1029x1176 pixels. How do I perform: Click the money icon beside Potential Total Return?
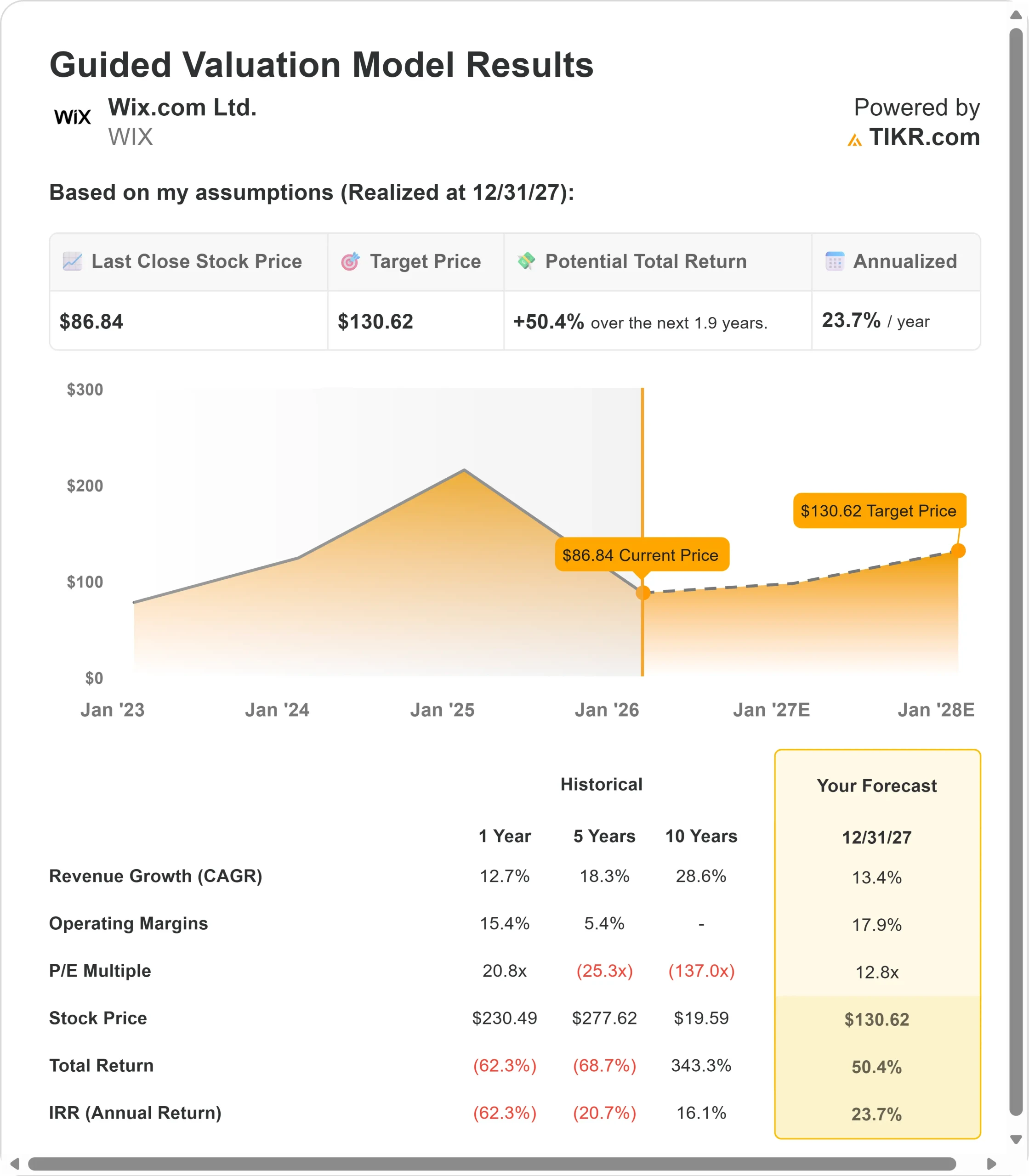pyautogui.click(x=526, y=260)
